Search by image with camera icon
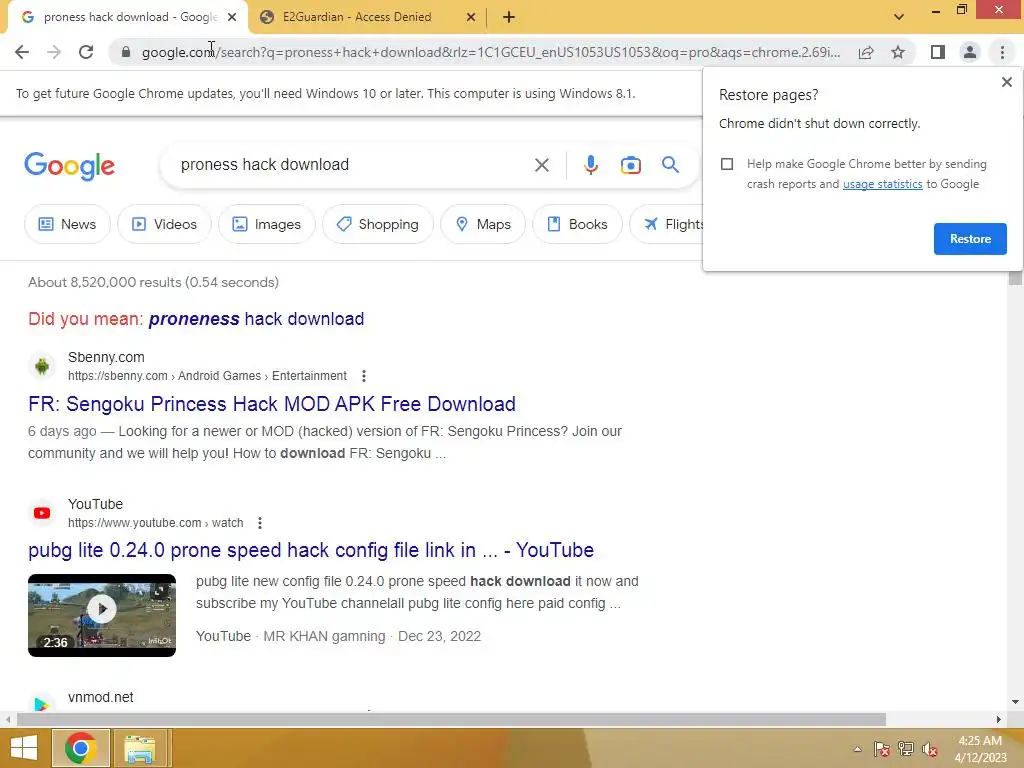1024x768 pixels. pyautogui.click(x=630, y=165)
